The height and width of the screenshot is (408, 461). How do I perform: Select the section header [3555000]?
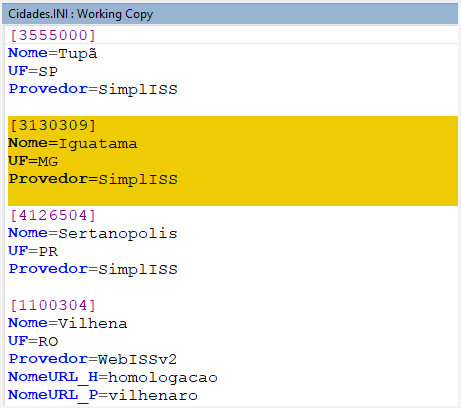[53, 35]
